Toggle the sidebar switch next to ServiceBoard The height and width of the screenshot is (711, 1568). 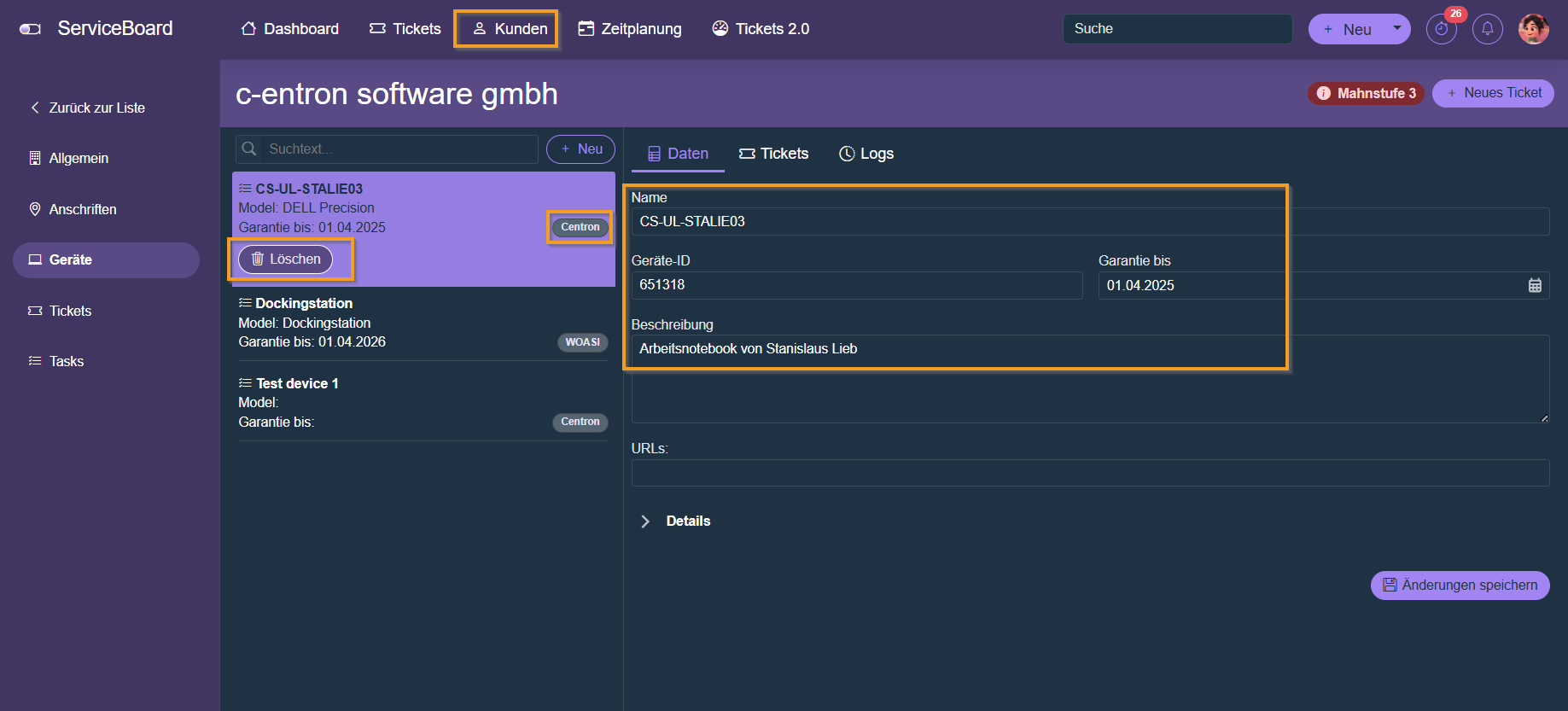30,29
